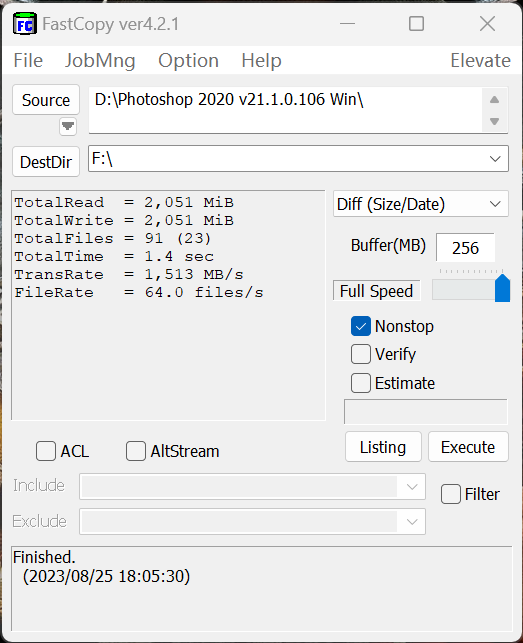Click the source path scroll up arrow
Image resolution: width=523 pixels, height=643 pixels.
click(494, 99)
